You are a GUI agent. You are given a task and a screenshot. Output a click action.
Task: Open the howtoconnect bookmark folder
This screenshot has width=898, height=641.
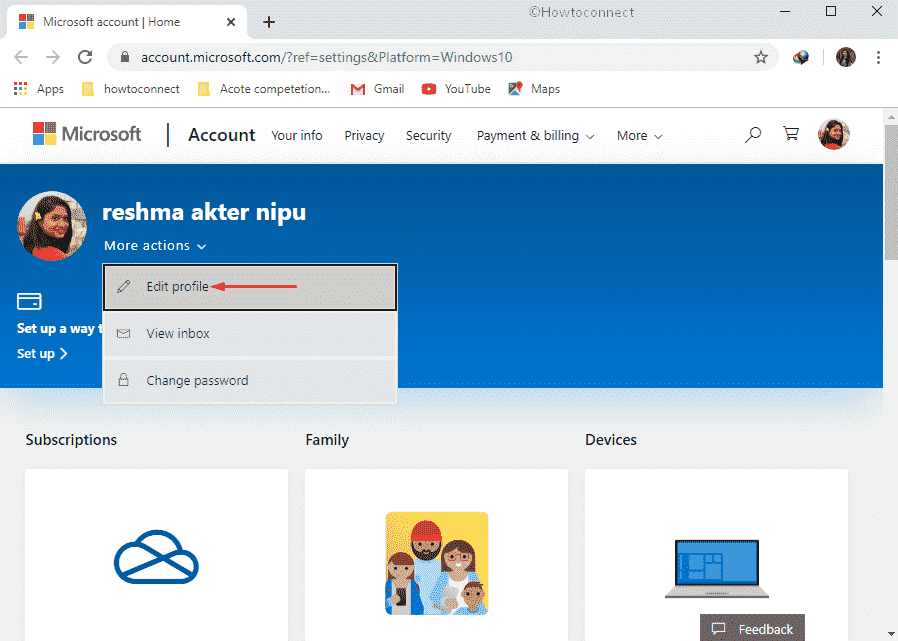click(131, 89)
